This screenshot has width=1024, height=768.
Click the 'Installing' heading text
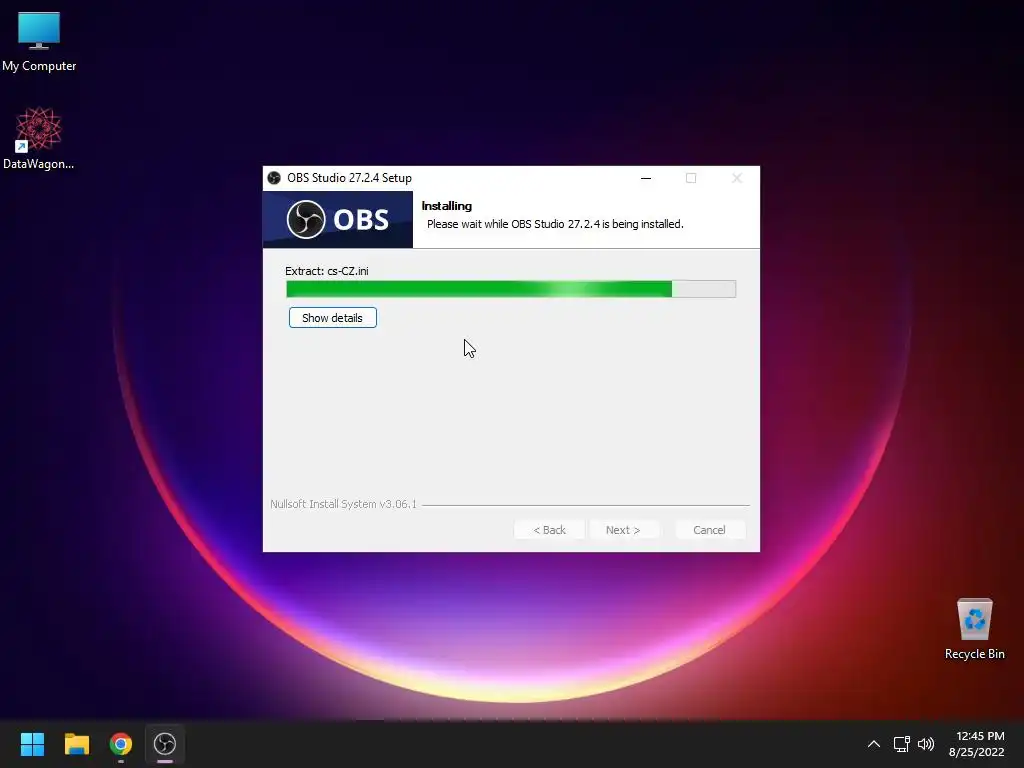pyautogui.click(x=447, y=206)
